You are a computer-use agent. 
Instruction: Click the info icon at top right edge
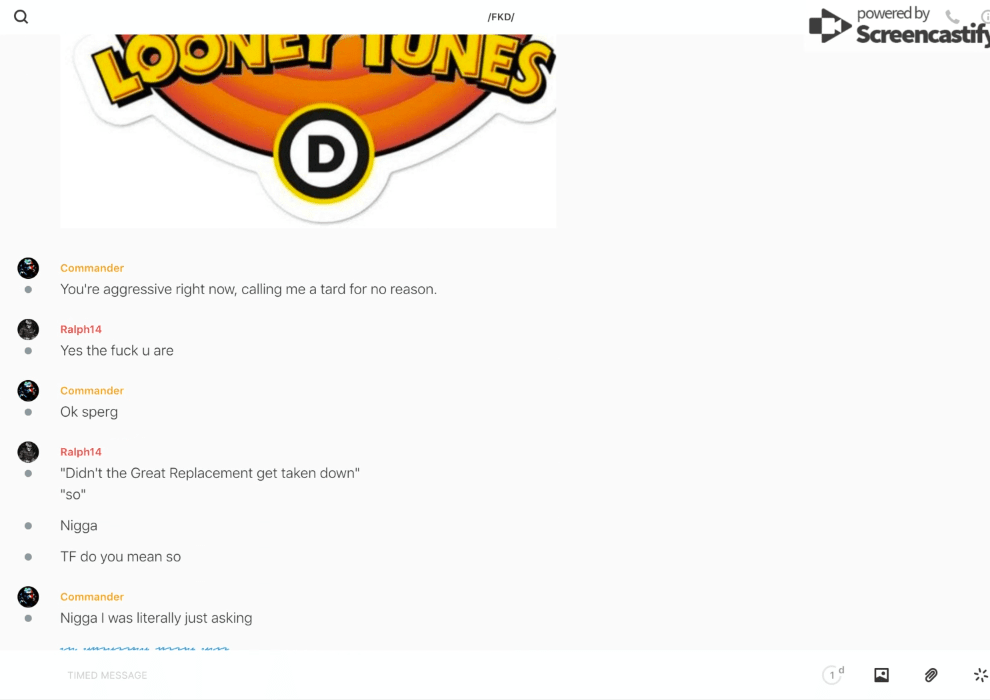click(x=986, y=16)
